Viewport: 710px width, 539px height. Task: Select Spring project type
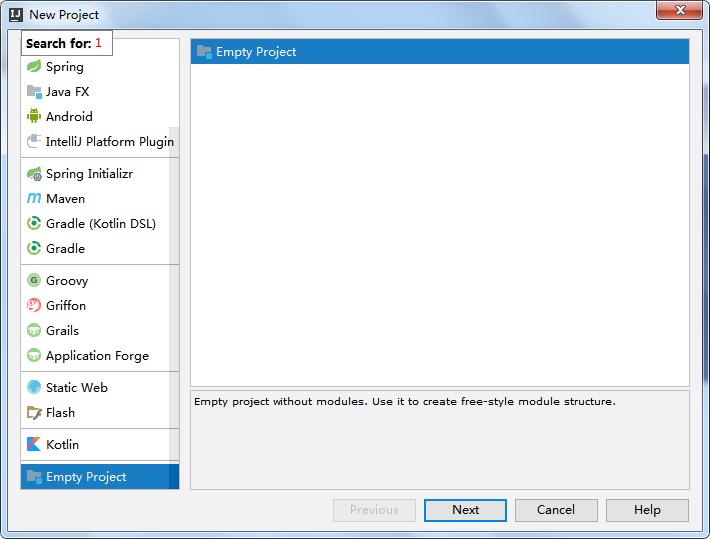tap(100, 67)
